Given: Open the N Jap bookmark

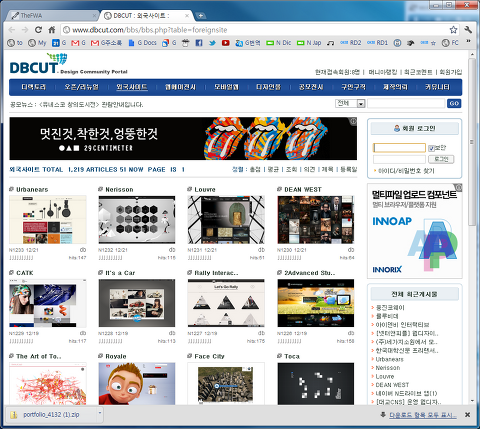Looking at the screenshot, I should pyautogui.click(x=309, y=43).
